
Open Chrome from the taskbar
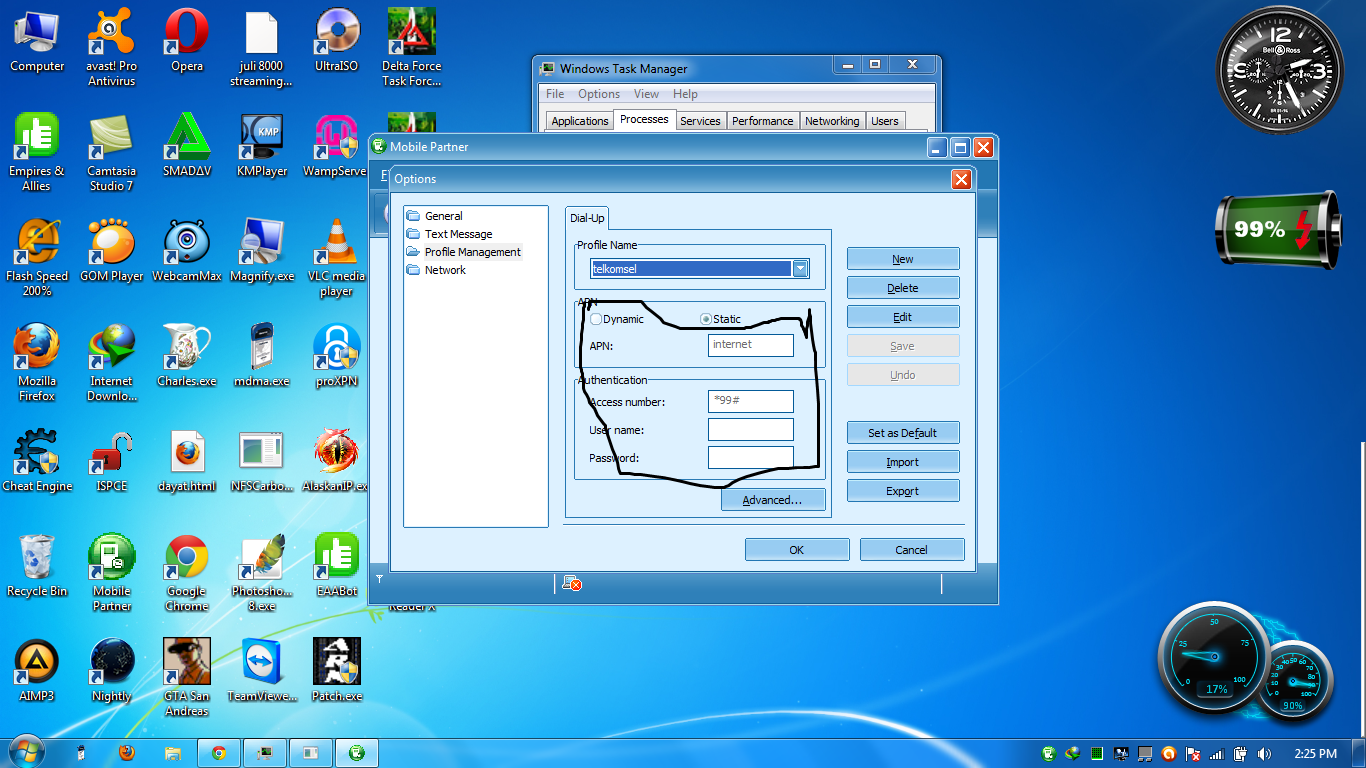(x=219, y=753)
